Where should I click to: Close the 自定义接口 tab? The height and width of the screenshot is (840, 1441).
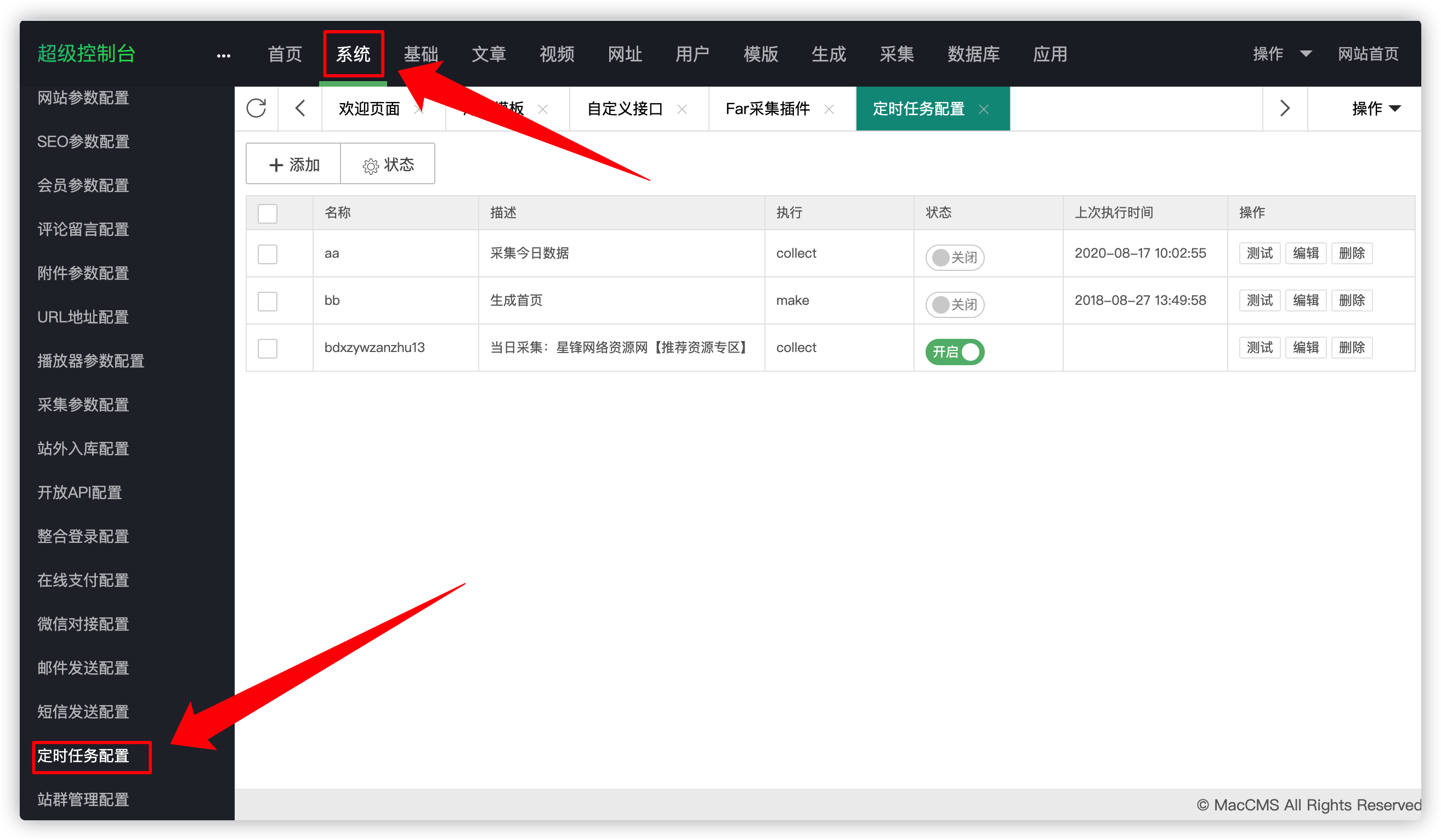pyautogui.click(x=682, y=109)
